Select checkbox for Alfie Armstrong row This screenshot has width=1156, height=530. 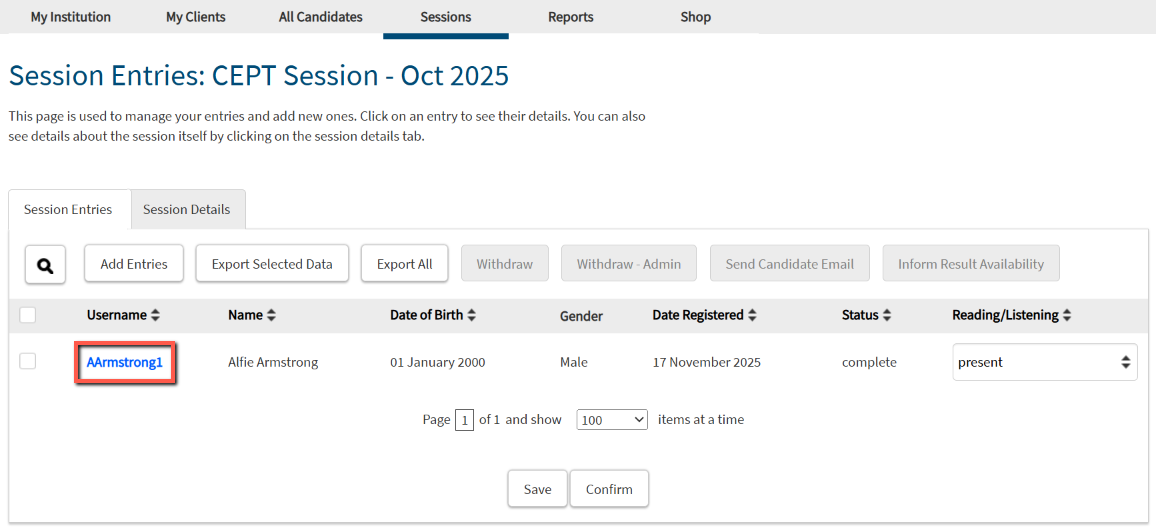point(28,362)
